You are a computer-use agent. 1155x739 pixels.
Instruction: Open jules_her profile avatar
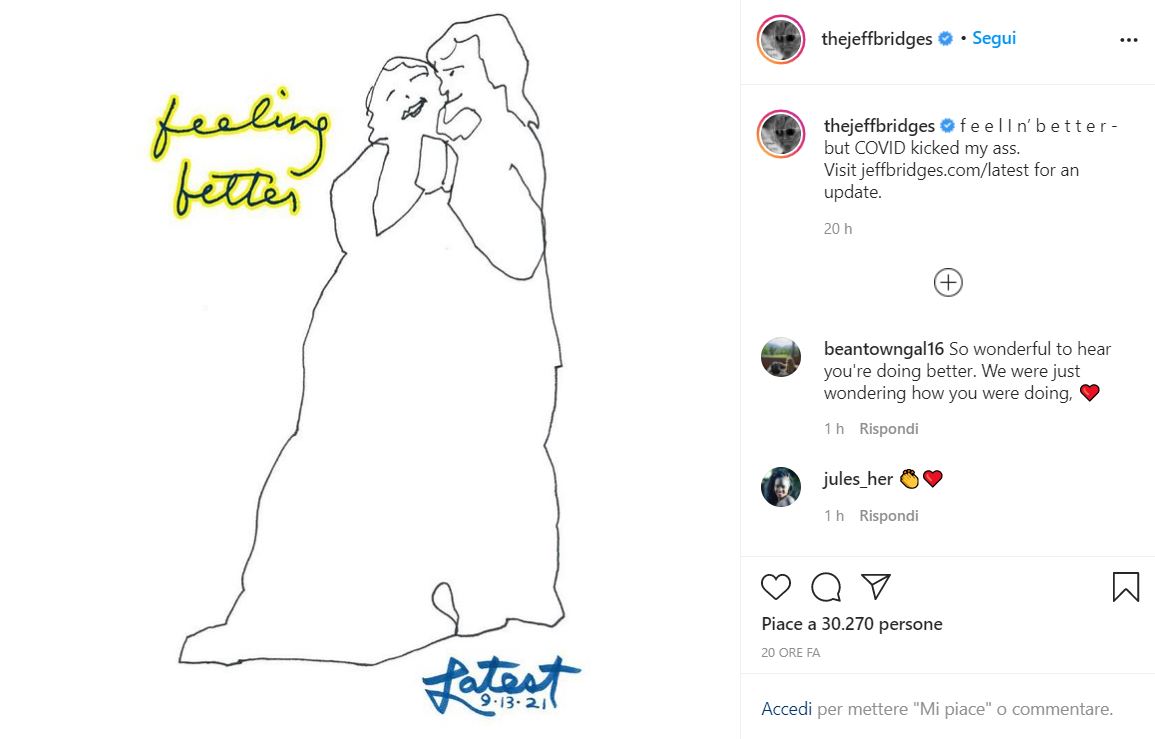click(781, 487)
